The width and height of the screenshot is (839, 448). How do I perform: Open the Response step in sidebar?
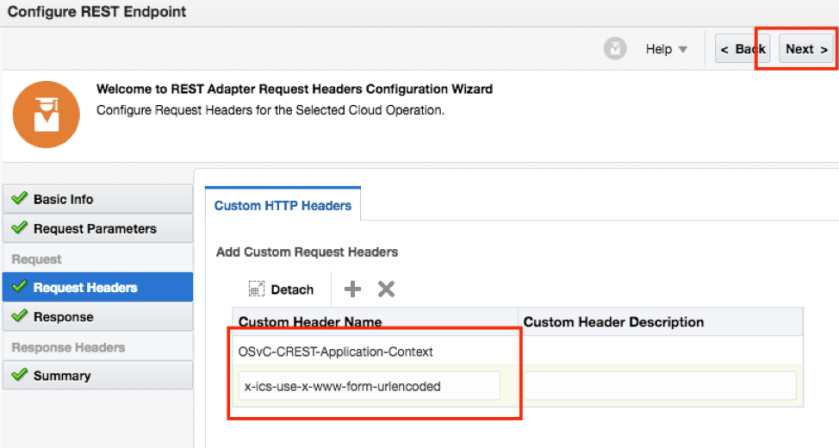pyautogui.click(x=63, y=317)
